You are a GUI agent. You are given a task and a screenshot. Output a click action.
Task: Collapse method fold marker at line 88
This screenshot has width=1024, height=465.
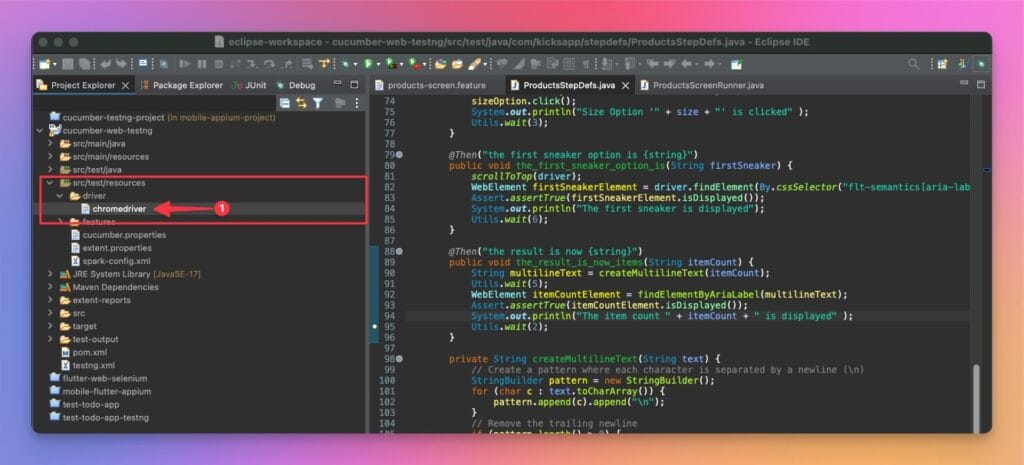399,251
